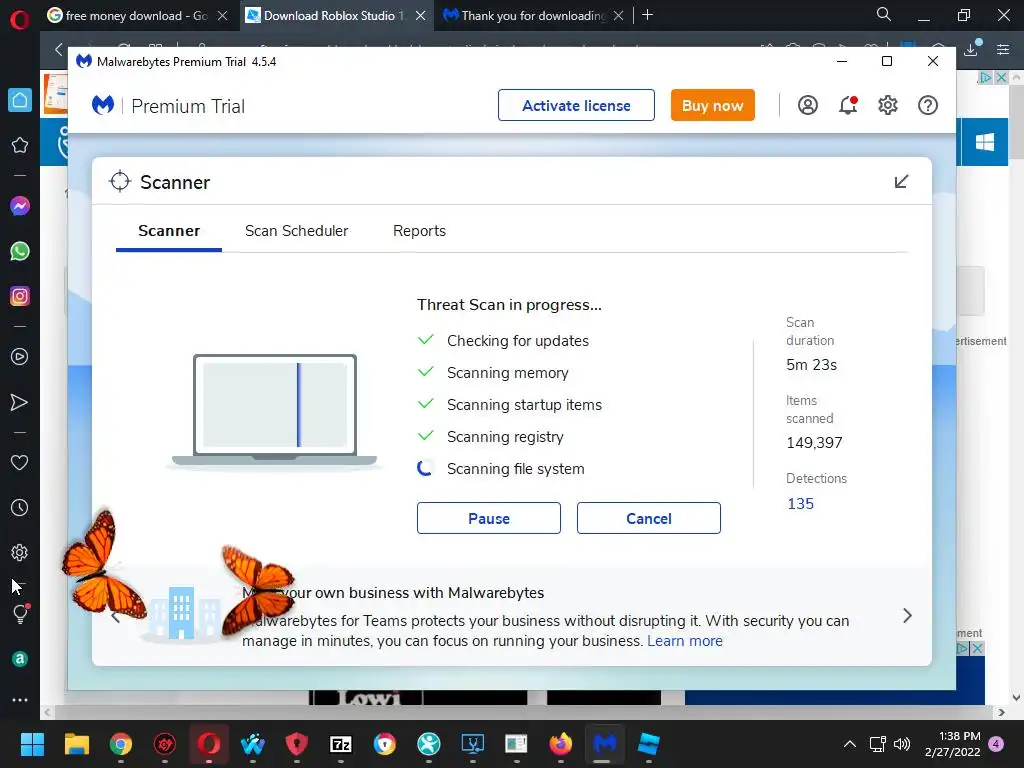
Task: Open the Malwarebytes help question mark
Action: click(928, 105)
